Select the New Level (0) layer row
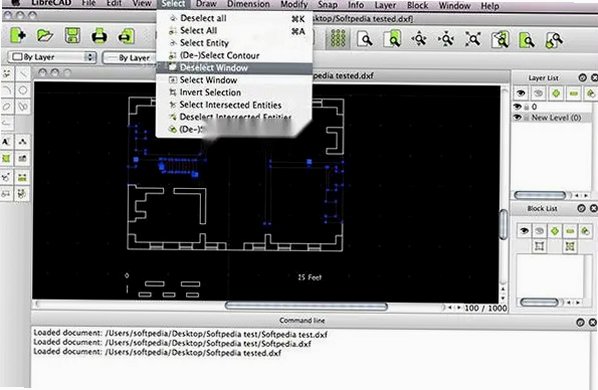598x390 pixels. 552,117
